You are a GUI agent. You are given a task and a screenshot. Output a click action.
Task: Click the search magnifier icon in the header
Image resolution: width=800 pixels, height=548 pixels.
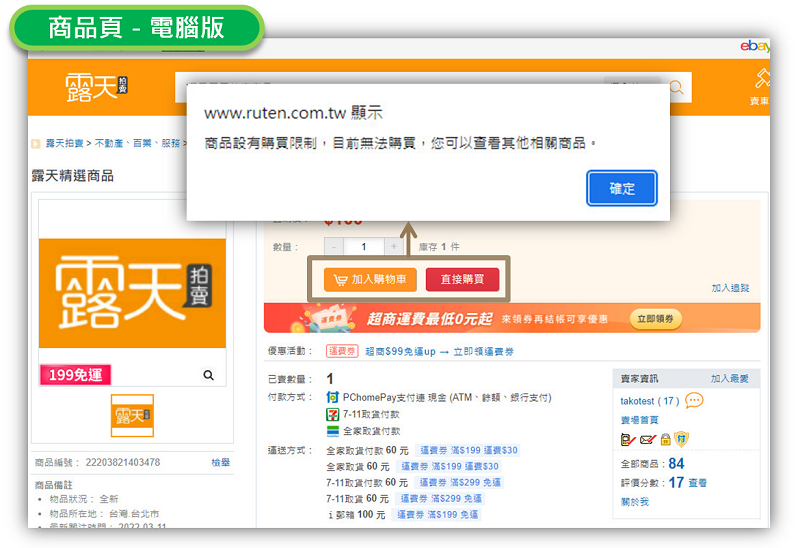(678, 88)
